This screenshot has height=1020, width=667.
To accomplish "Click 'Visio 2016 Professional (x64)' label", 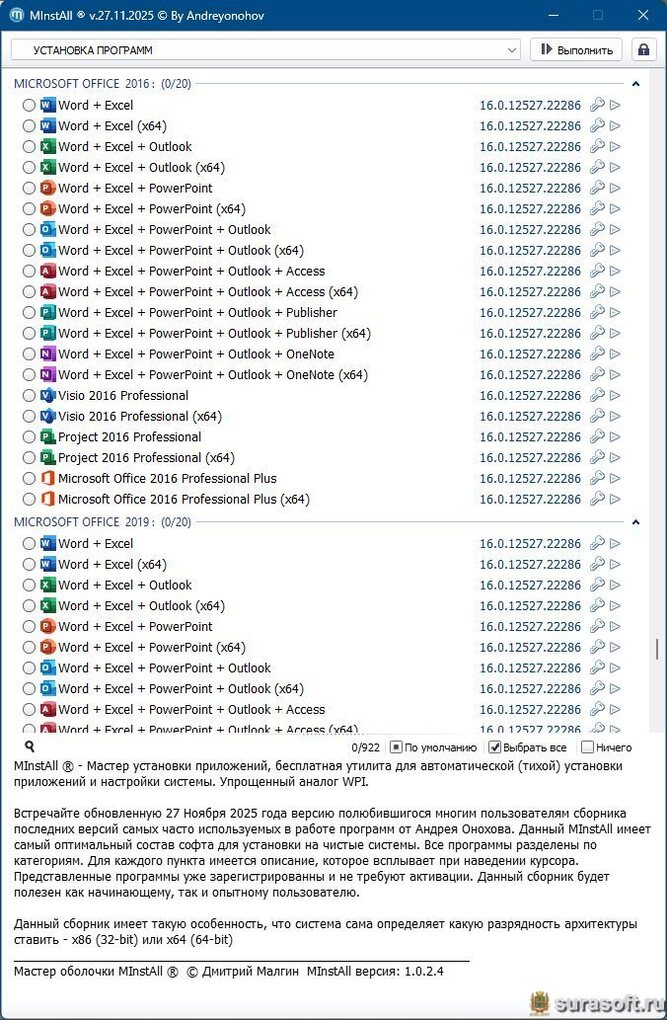I will coord(140,416).
